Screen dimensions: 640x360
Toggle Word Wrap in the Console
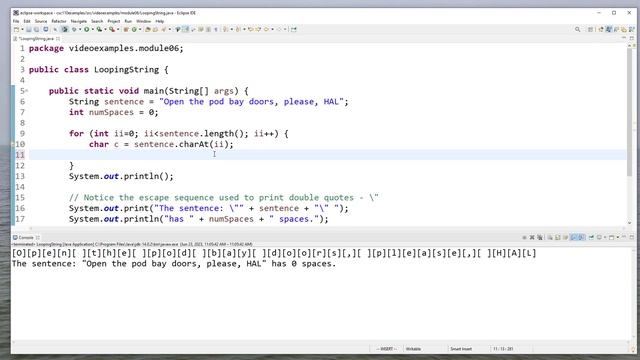[x=565, y=237]
